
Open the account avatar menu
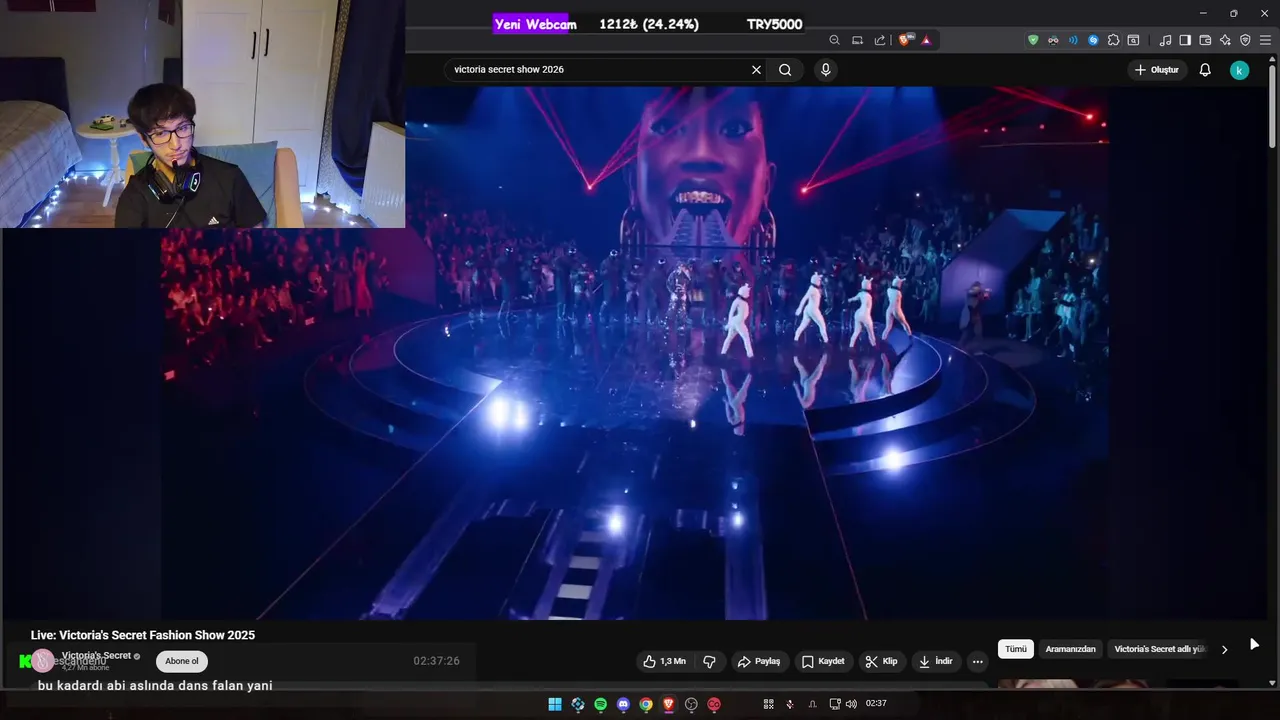[1239, 70]
